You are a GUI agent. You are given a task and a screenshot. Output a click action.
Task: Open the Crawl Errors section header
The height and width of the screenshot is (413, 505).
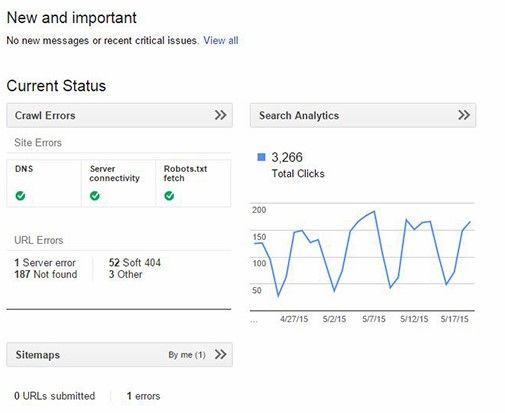coord(119,115)
